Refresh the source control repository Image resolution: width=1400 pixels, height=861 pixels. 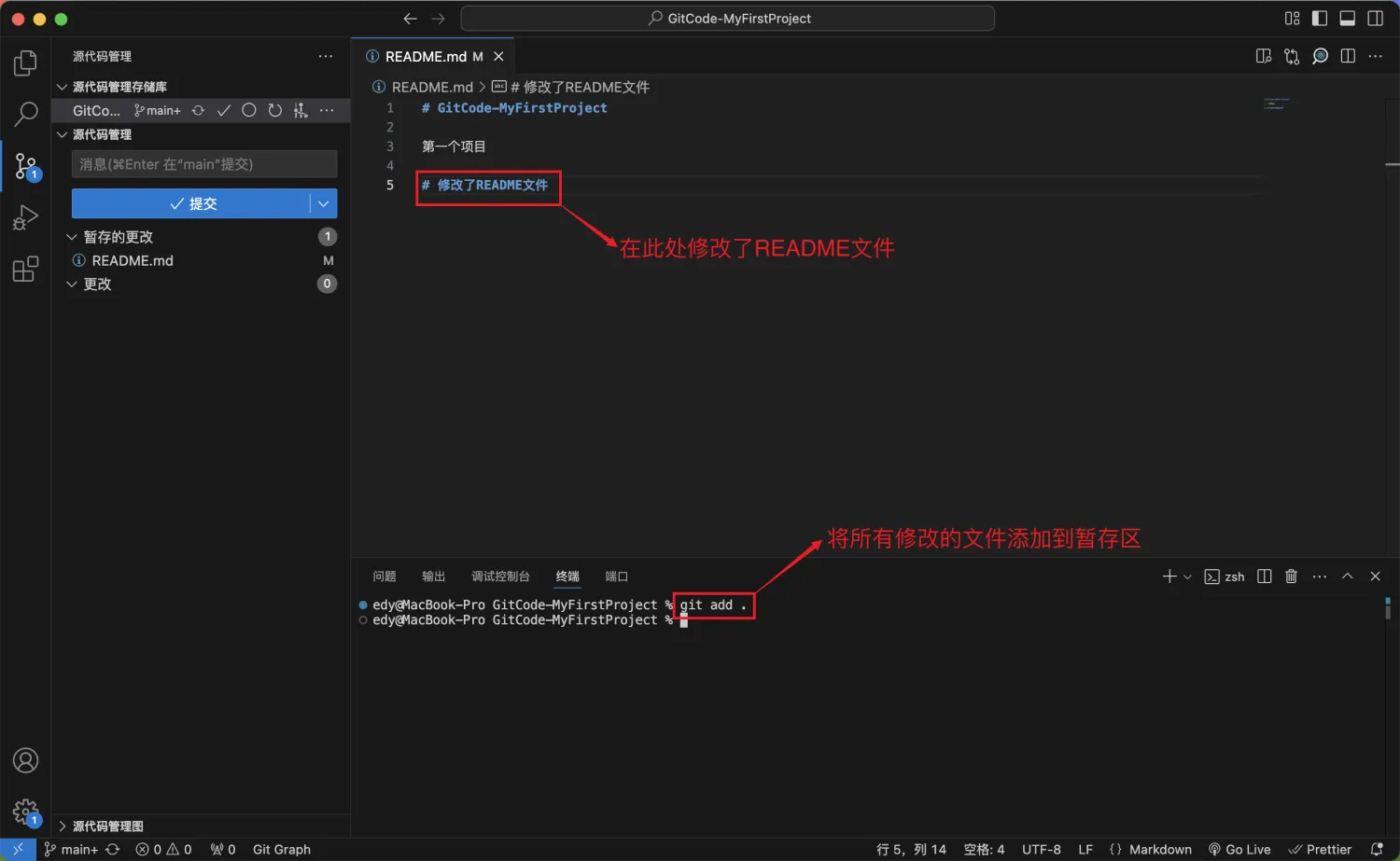pyautogui.click(x=274, y=110)
